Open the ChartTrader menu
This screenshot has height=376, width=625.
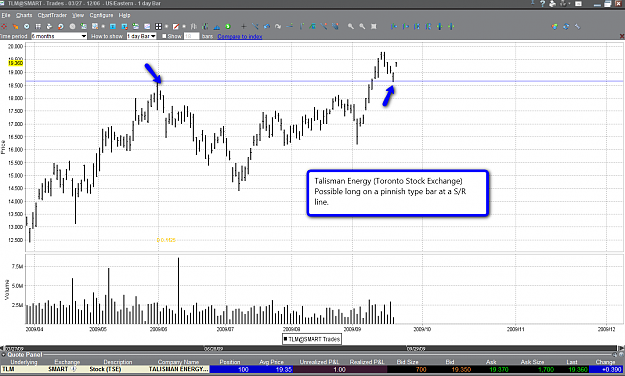(52, 15)
